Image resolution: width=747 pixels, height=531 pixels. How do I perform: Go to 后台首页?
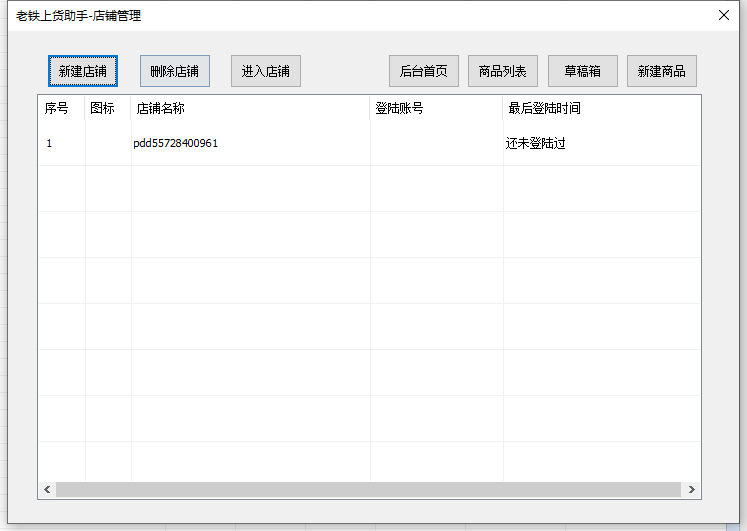tap(424, 71)
